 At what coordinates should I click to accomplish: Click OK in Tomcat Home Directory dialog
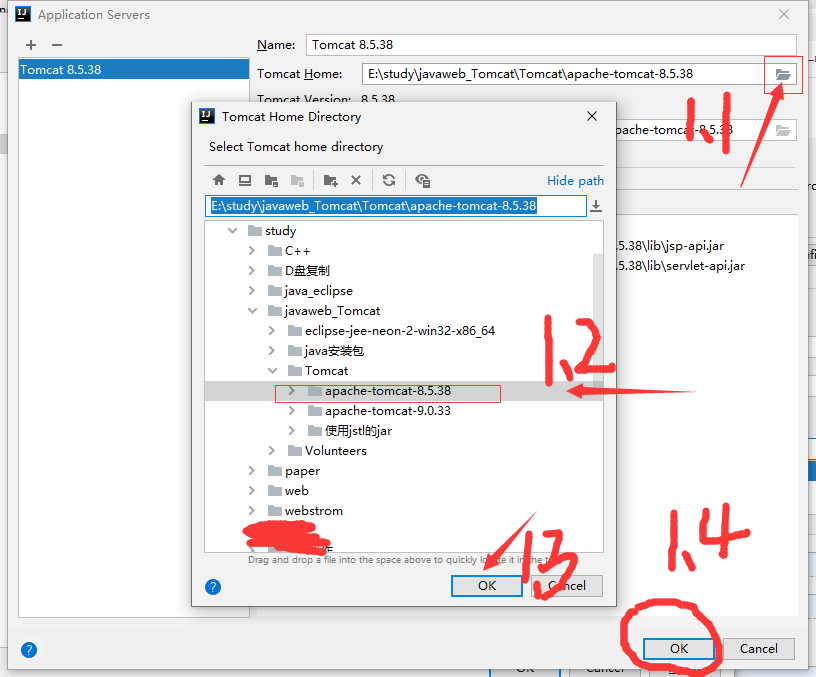pos(487,586)
